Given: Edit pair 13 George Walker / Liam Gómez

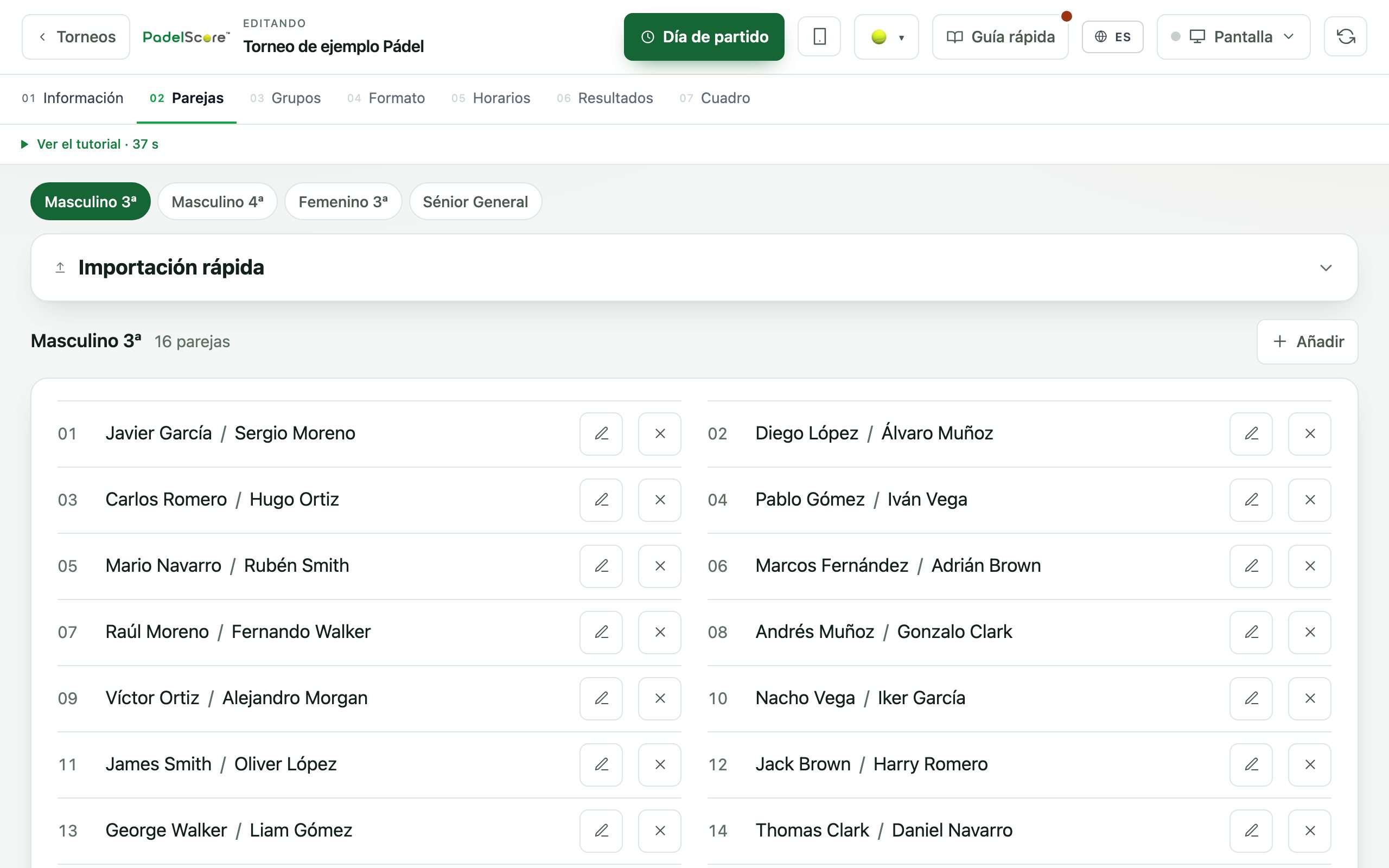Looking at the screenshot, I should (601, 831).
